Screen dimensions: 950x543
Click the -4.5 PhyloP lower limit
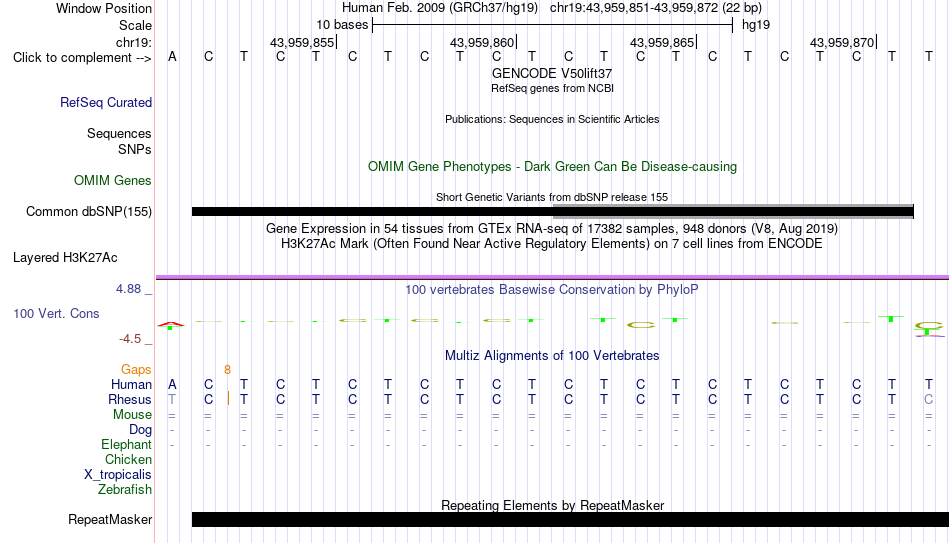click(130, 339)
